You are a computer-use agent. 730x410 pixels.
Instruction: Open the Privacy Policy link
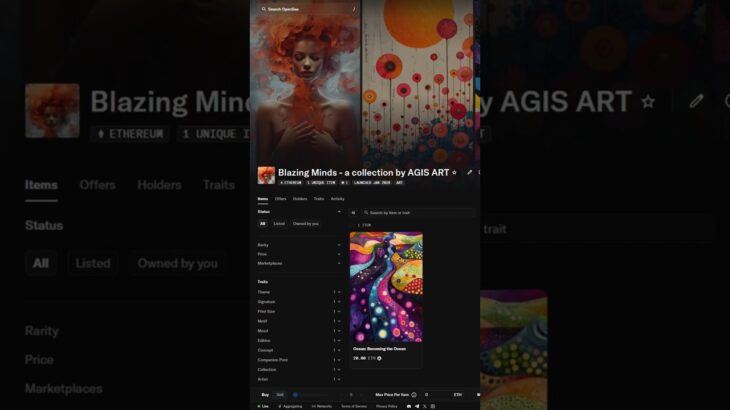coord(386,406)
